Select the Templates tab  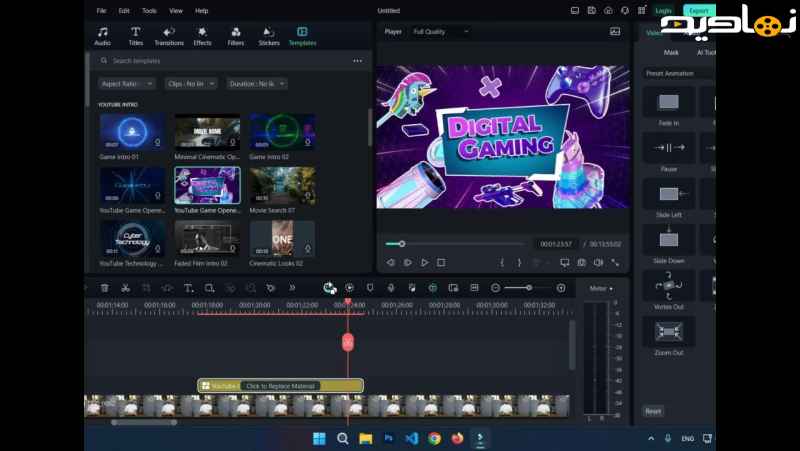coord(303,36)
